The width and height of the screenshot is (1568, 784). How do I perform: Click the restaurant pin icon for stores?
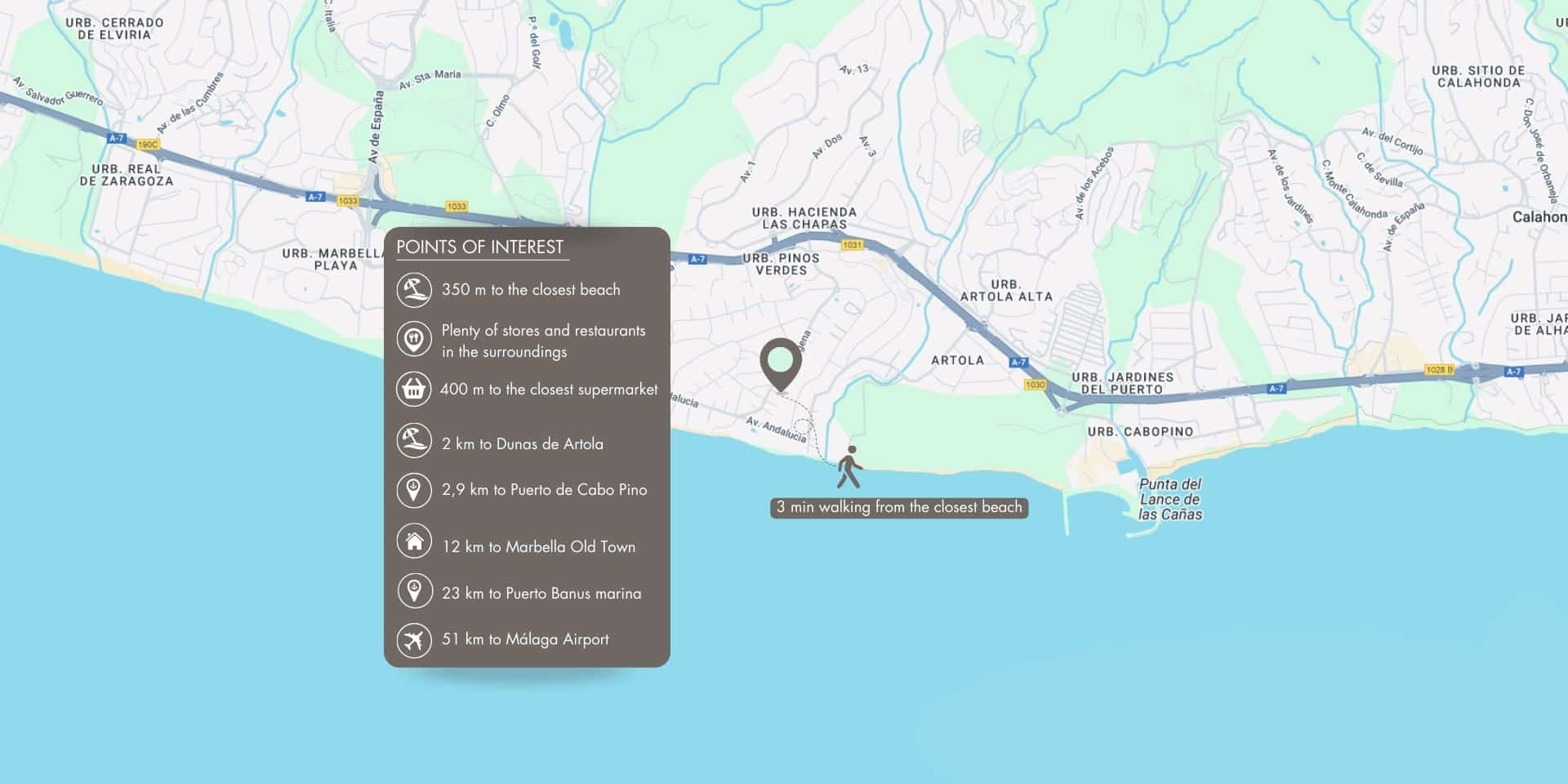(x=414, y=339)
